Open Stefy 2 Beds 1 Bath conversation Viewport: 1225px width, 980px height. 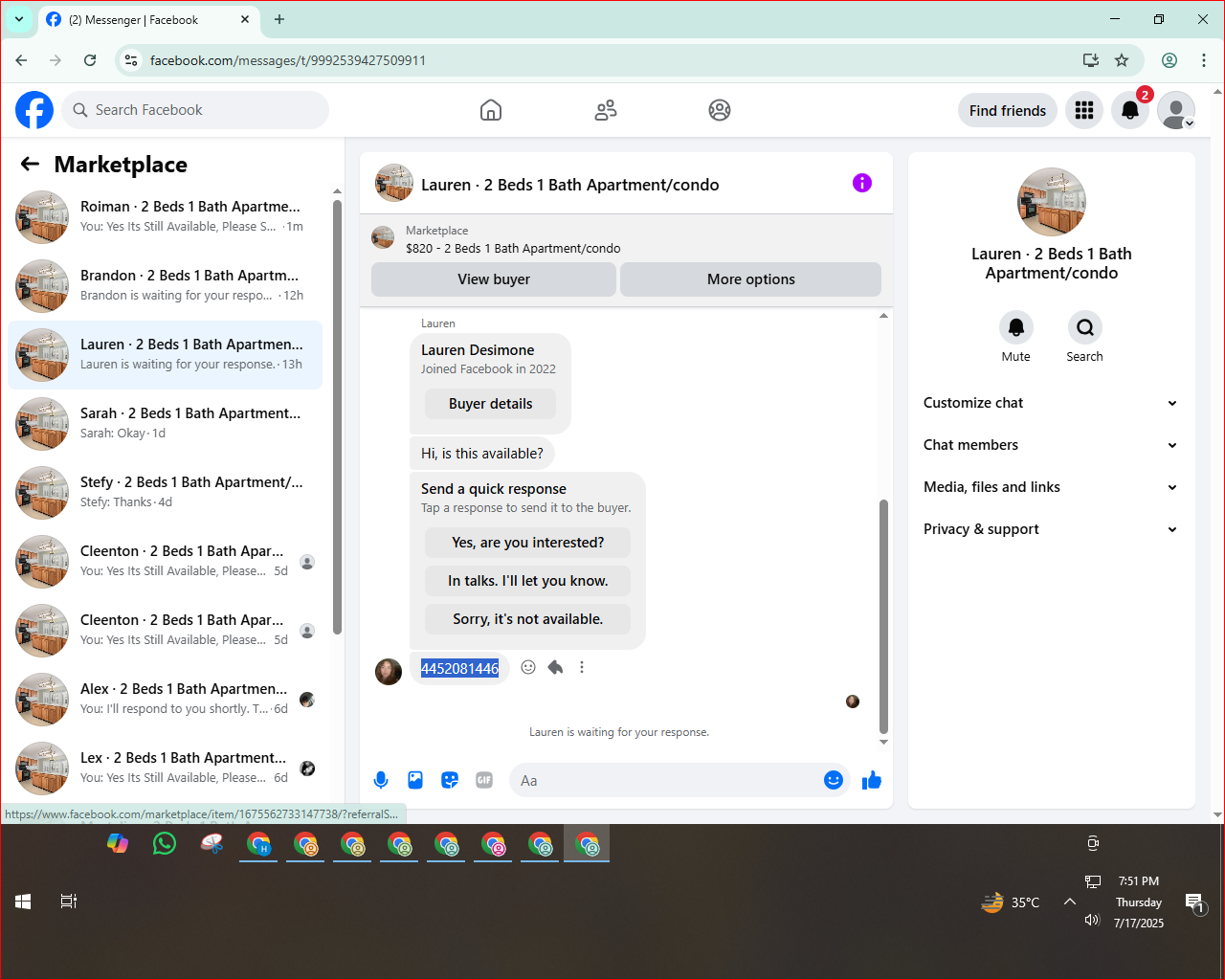point(166,493)
